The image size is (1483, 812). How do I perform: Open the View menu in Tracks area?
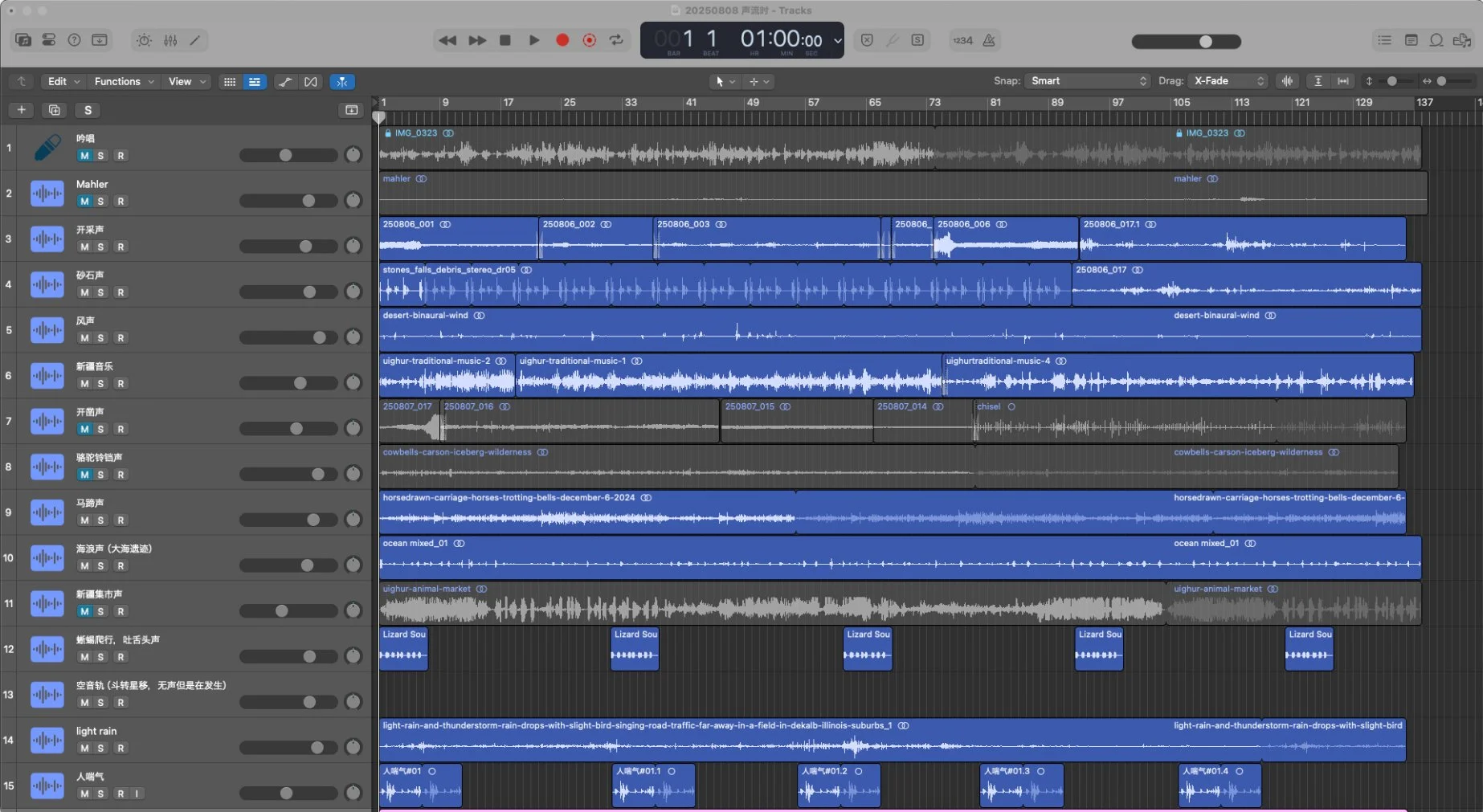[187, 81]
